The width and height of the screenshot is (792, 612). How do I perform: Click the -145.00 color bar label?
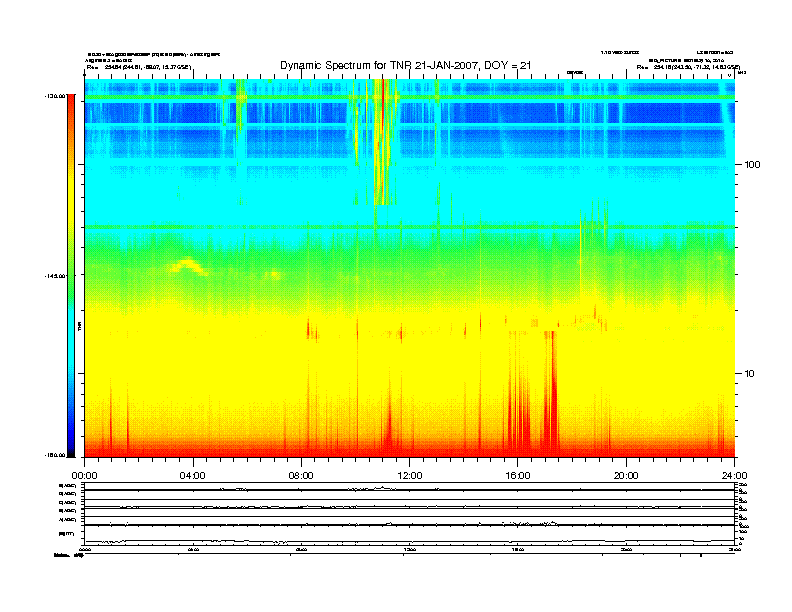click(55, 276)
